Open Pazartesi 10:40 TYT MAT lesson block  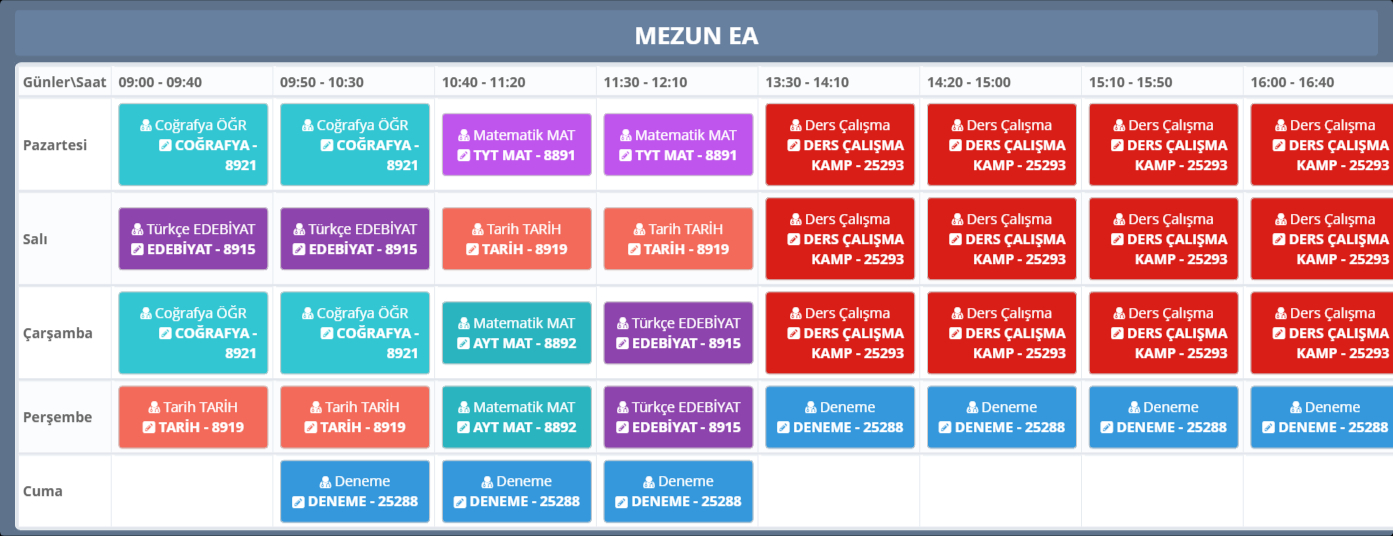click(517, 145)
